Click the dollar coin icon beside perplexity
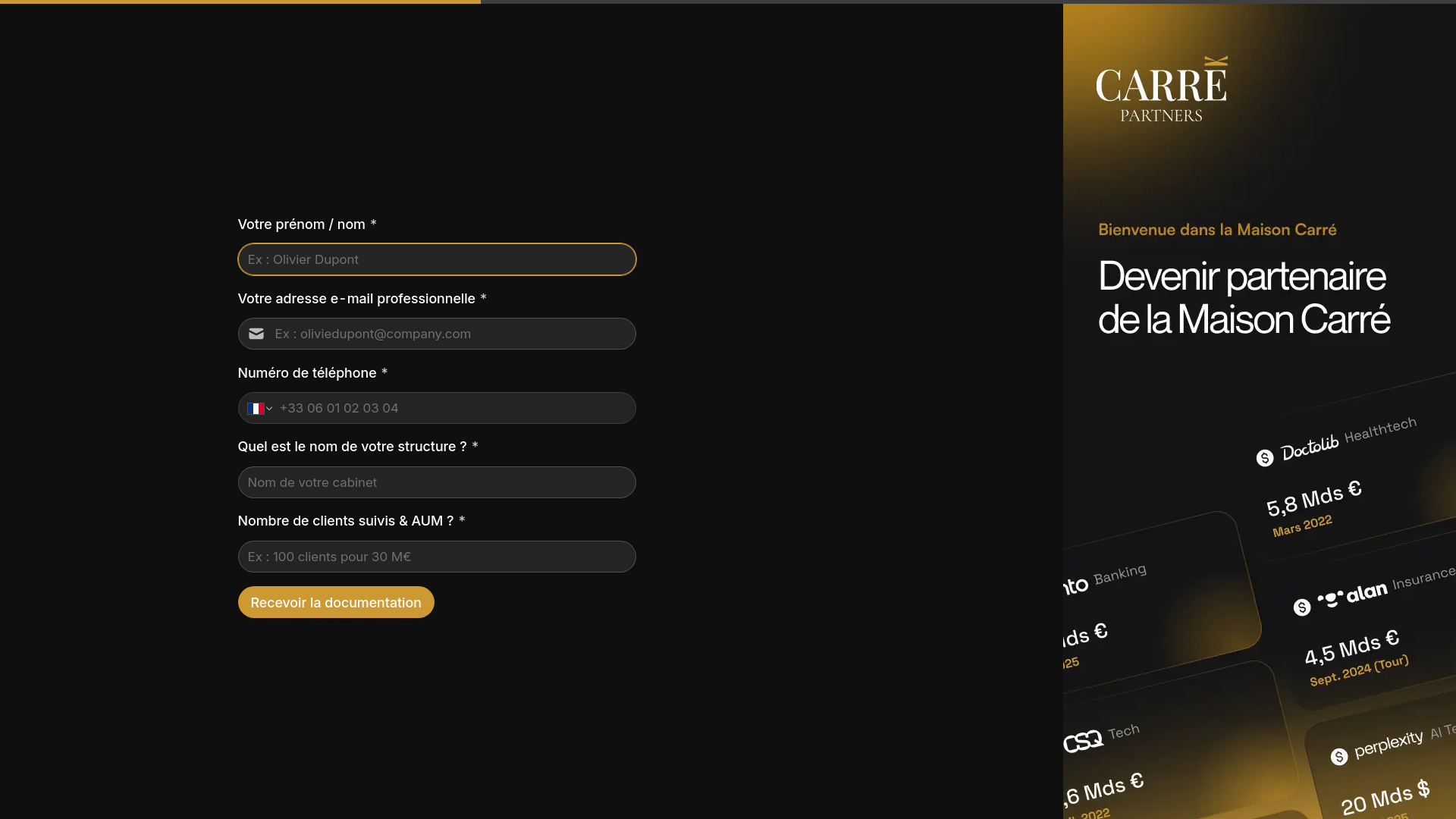 pos(1339,756)
